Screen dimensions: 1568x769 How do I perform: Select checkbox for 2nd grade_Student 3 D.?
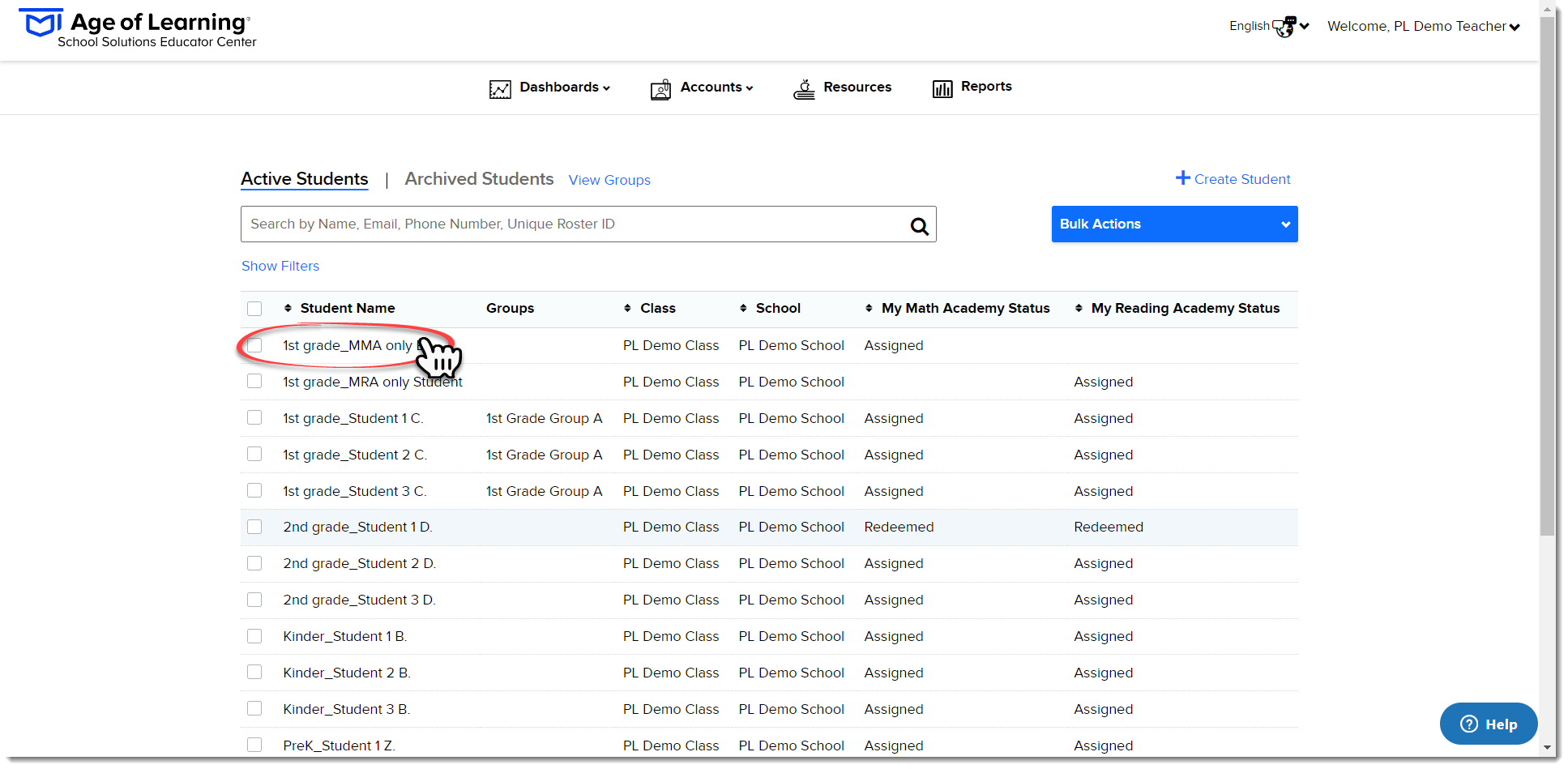[254, 600]
